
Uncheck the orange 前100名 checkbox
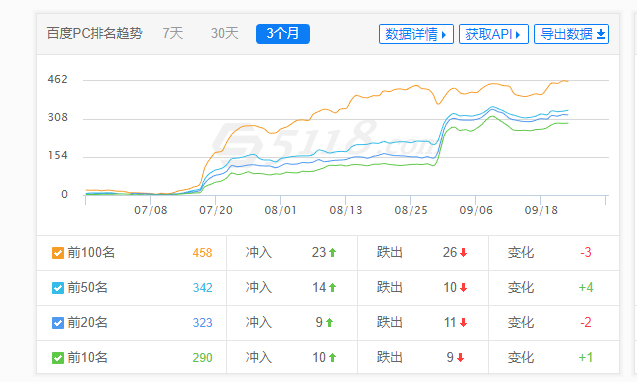58,253
